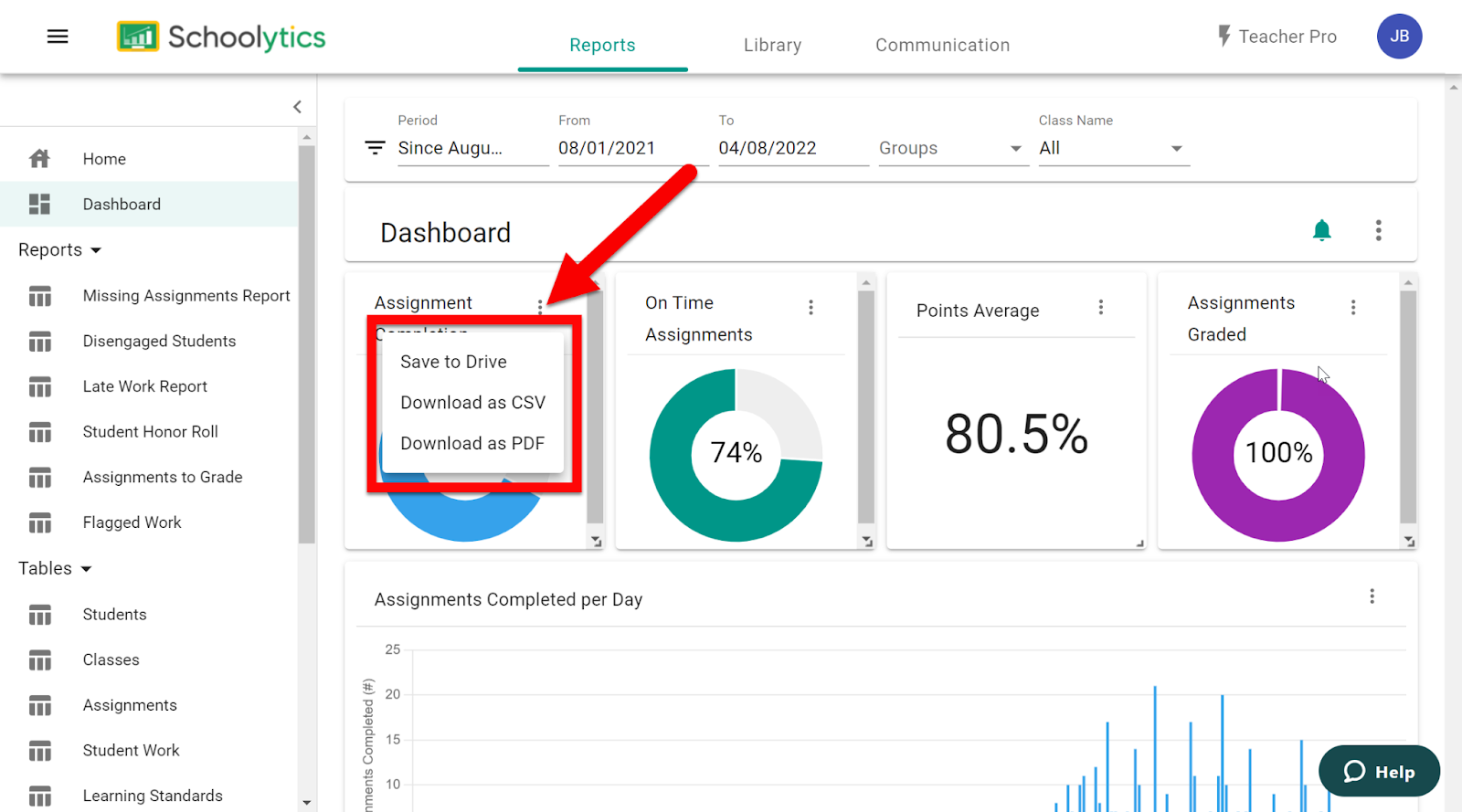The width and height of the screenshot is (1462, 812).
Task: Click the Disengaged Students table icon
Action: tap(40, 342)
